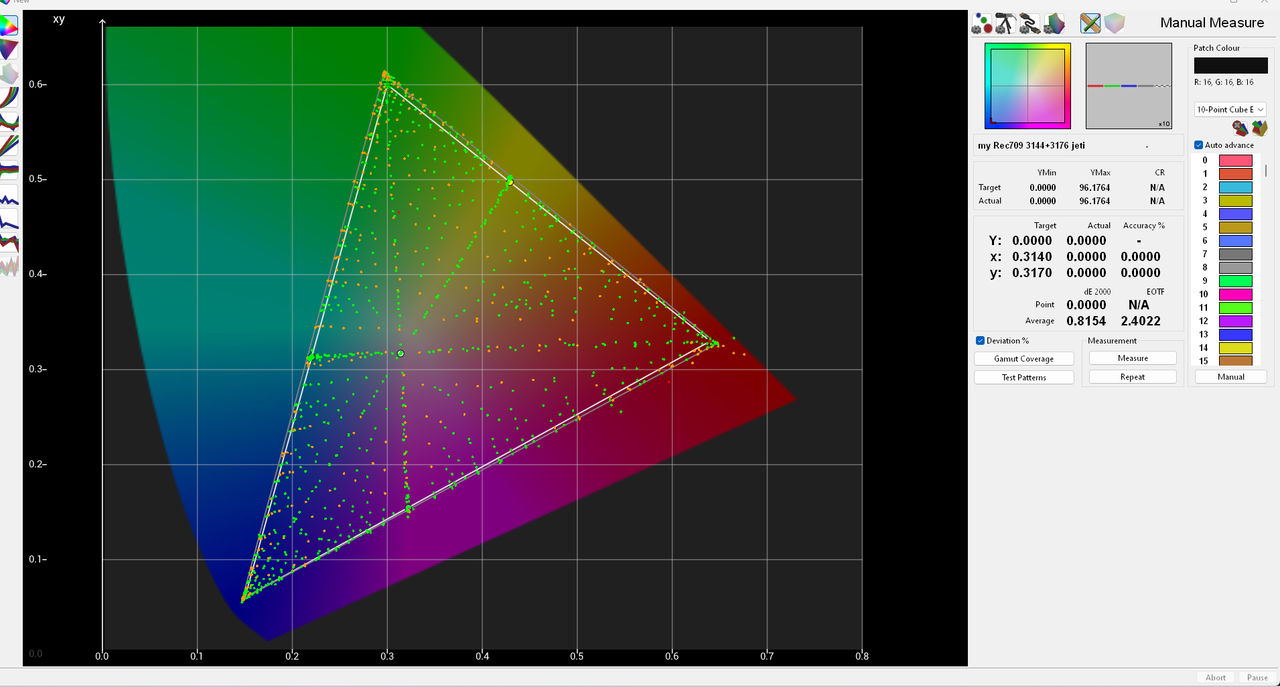The width and height of the screenshot is (1280, 687).
Task: Select patch 4 blue swatch
Action: click(1235, 214)
